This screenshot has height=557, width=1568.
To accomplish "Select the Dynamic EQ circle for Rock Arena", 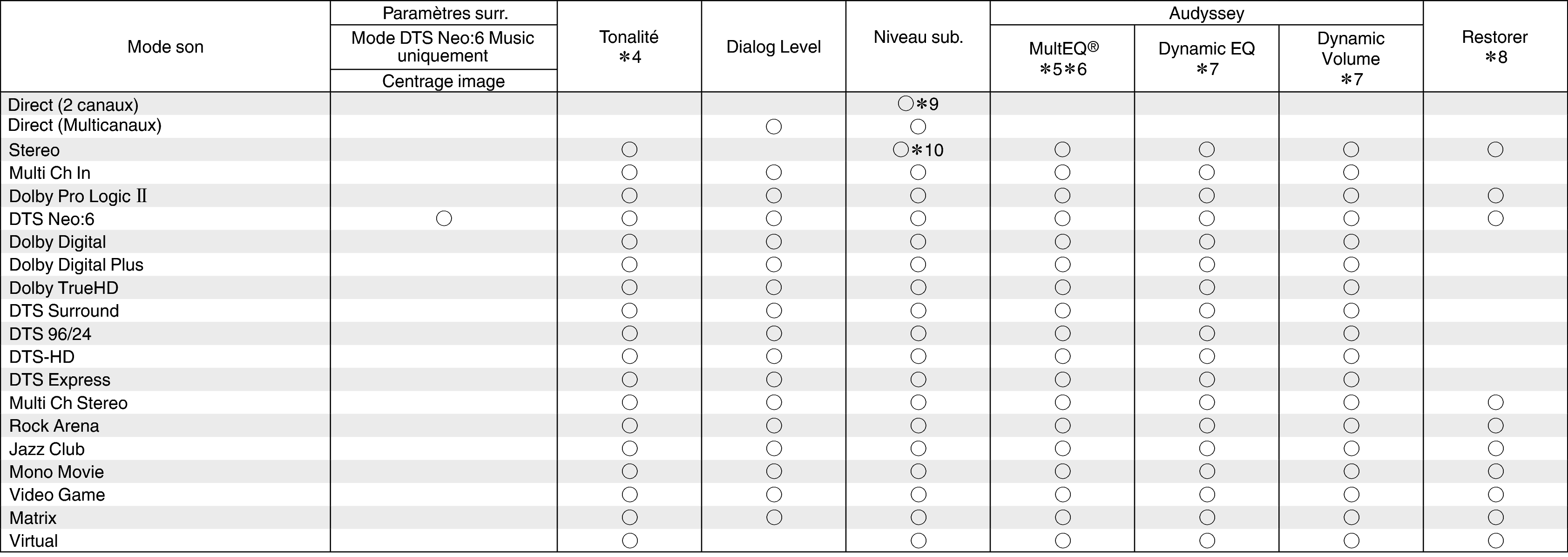I will click(1206, 426).
